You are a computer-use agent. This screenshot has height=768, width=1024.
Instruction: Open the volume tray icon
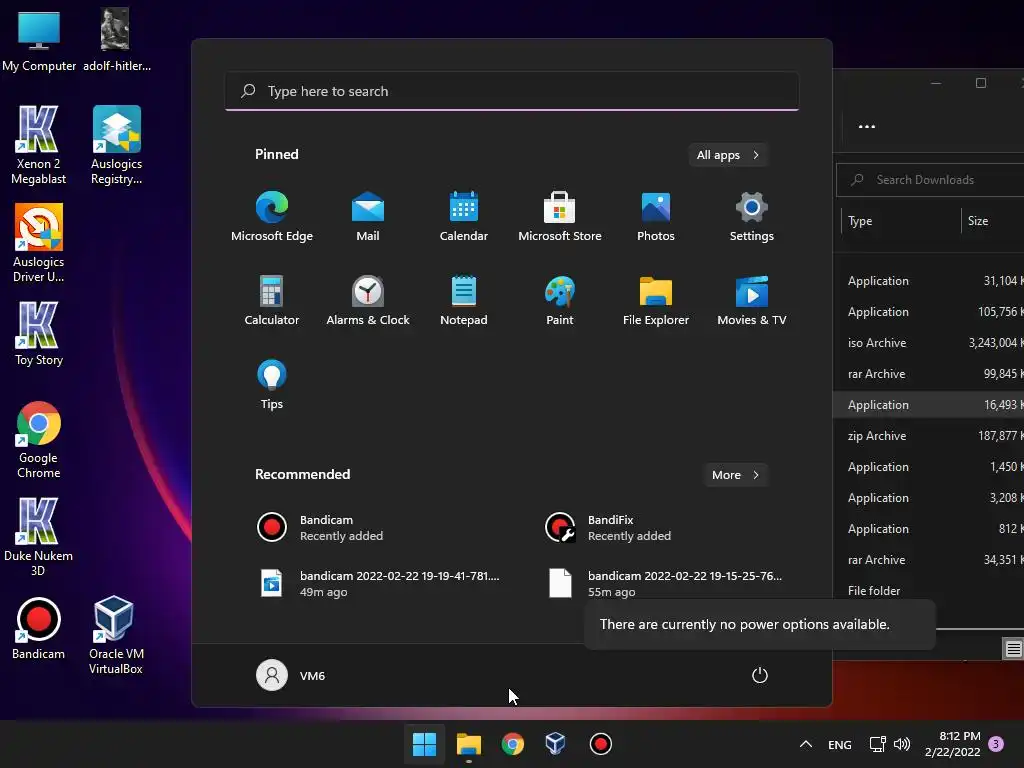coord(902,744)
